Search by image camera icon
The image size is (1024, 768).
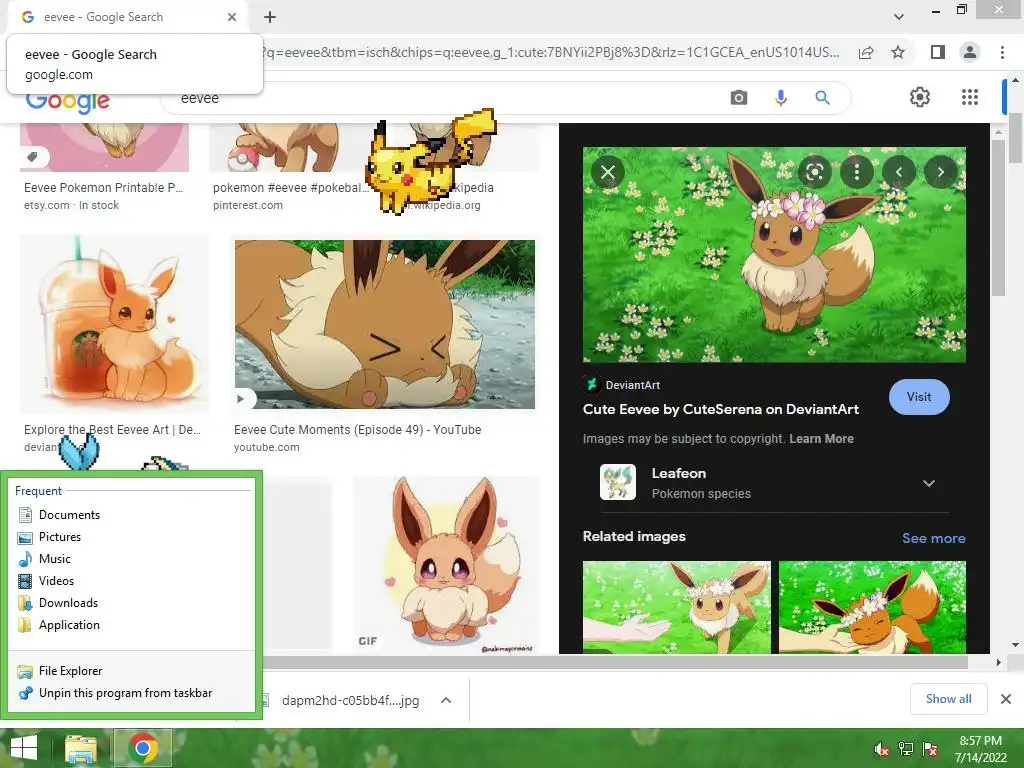click(x=739, y=98)
